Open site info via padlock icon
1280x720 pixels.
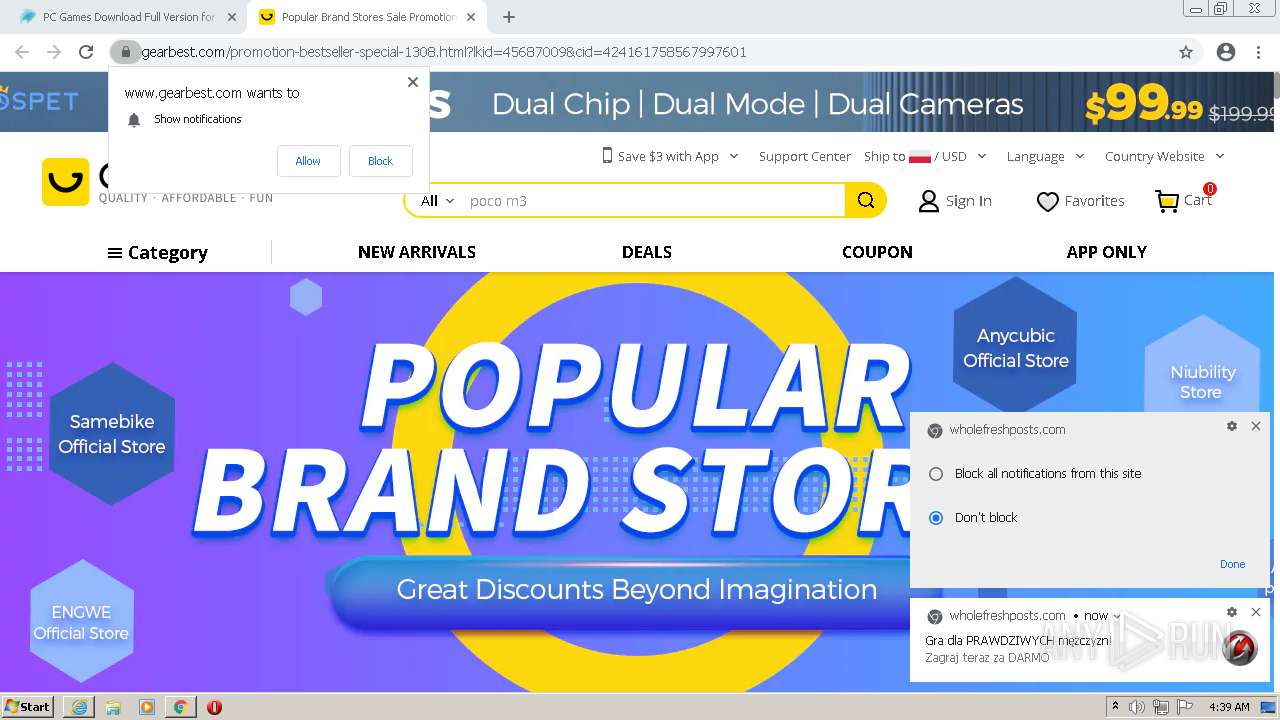point(125,52)
